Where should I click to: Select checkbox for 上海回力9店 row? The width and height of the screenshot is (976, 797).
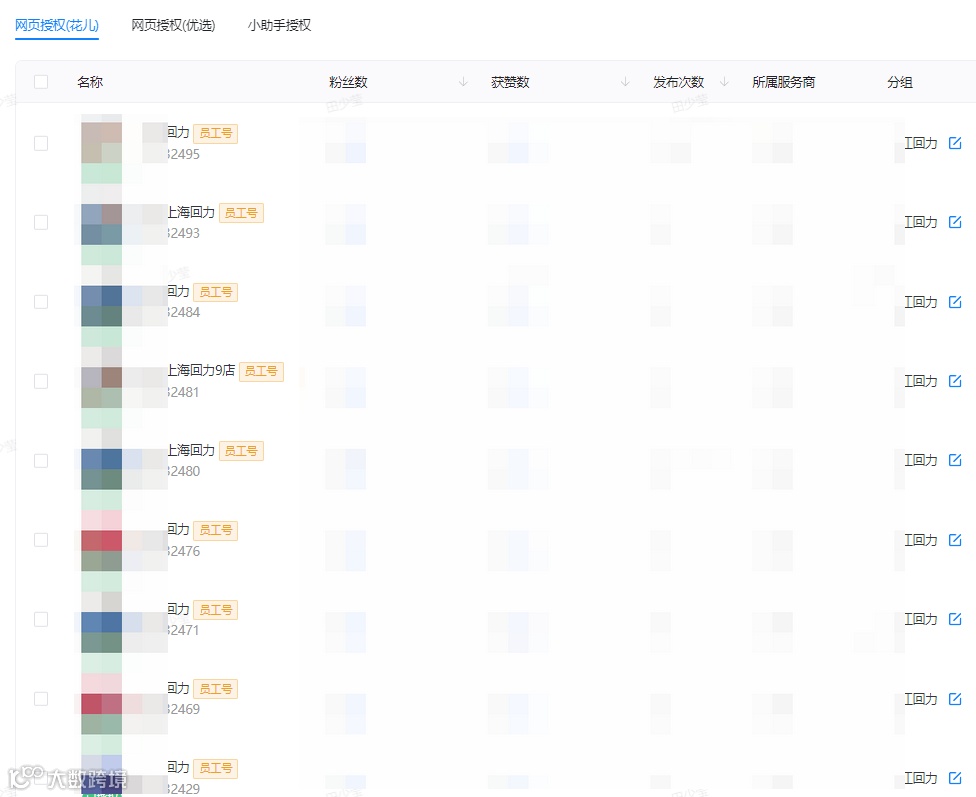41,381
